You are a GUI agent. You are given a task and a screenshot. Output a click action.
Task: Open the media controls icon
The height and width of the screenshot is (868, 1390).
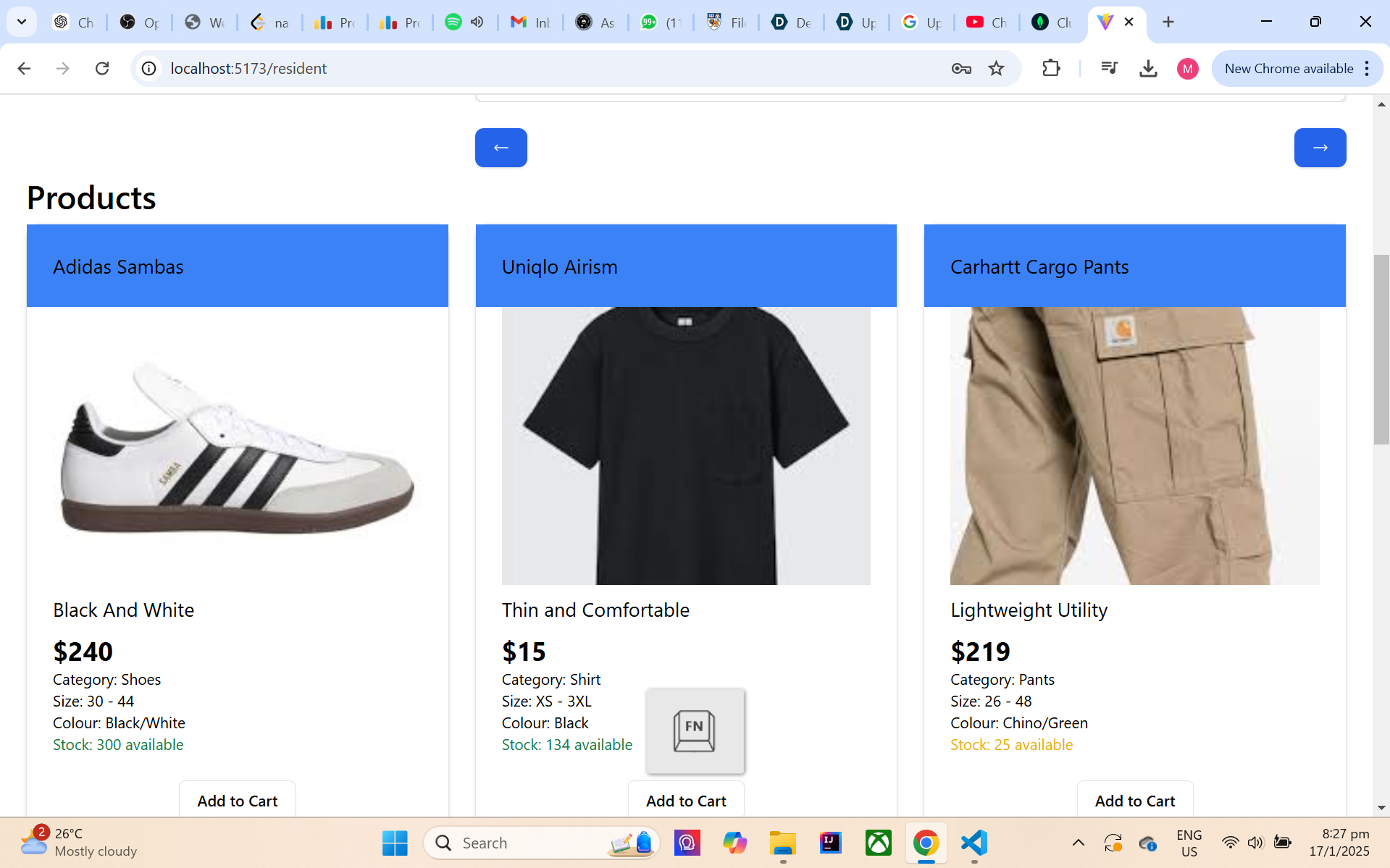[x=1109, y=68]
